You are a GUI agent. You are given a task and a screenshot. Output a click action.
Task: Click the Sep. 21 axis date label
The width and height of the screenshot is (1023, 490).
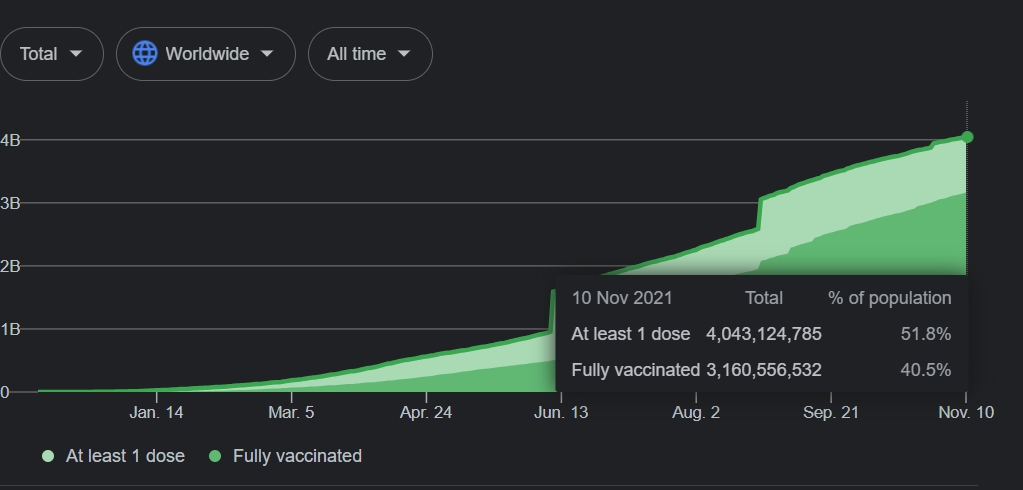[x=831, y=412]
